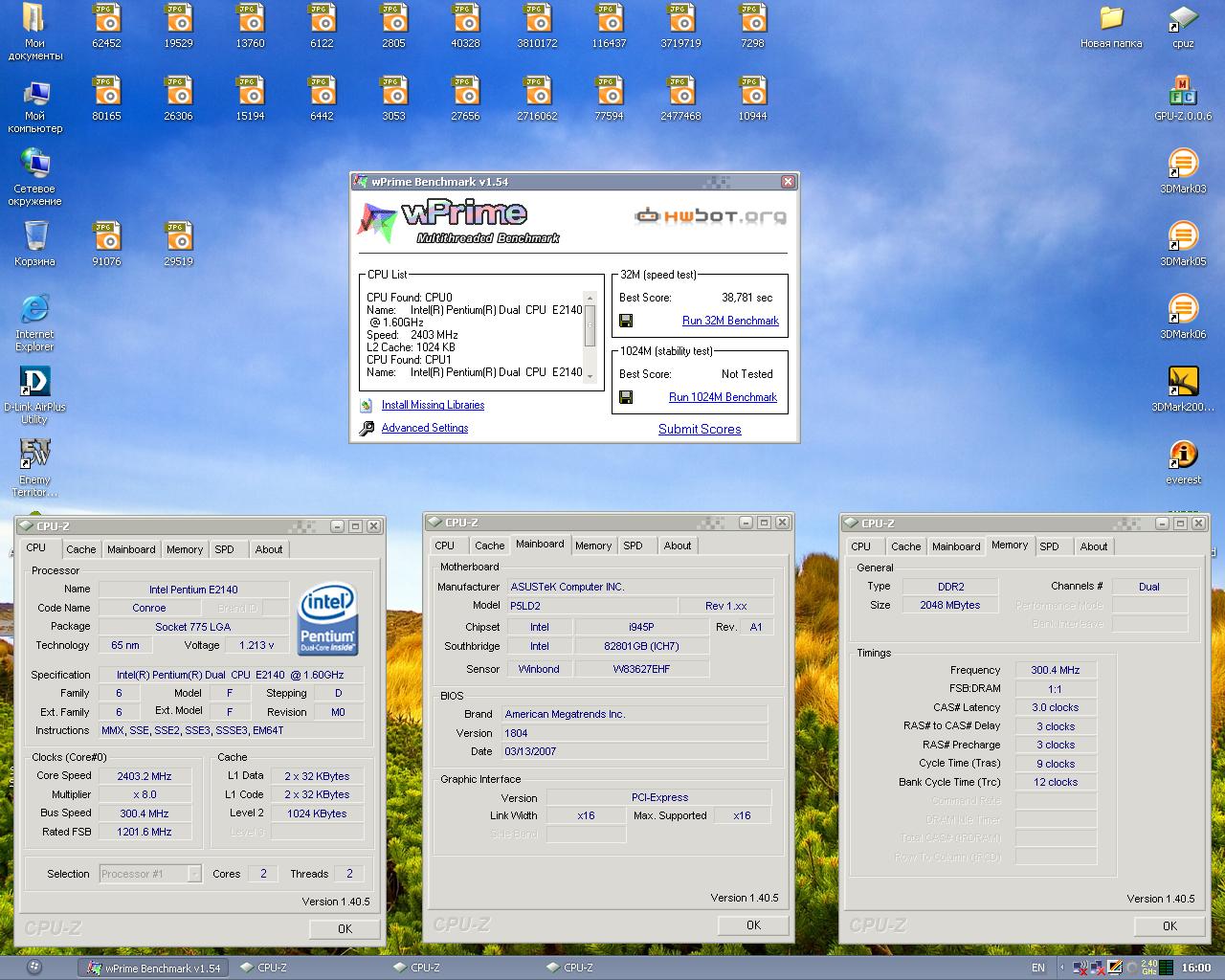This screenshot has height=980, width=1225.
Task: Open the 91076 JPG desktop file
Action: (106, 244)
